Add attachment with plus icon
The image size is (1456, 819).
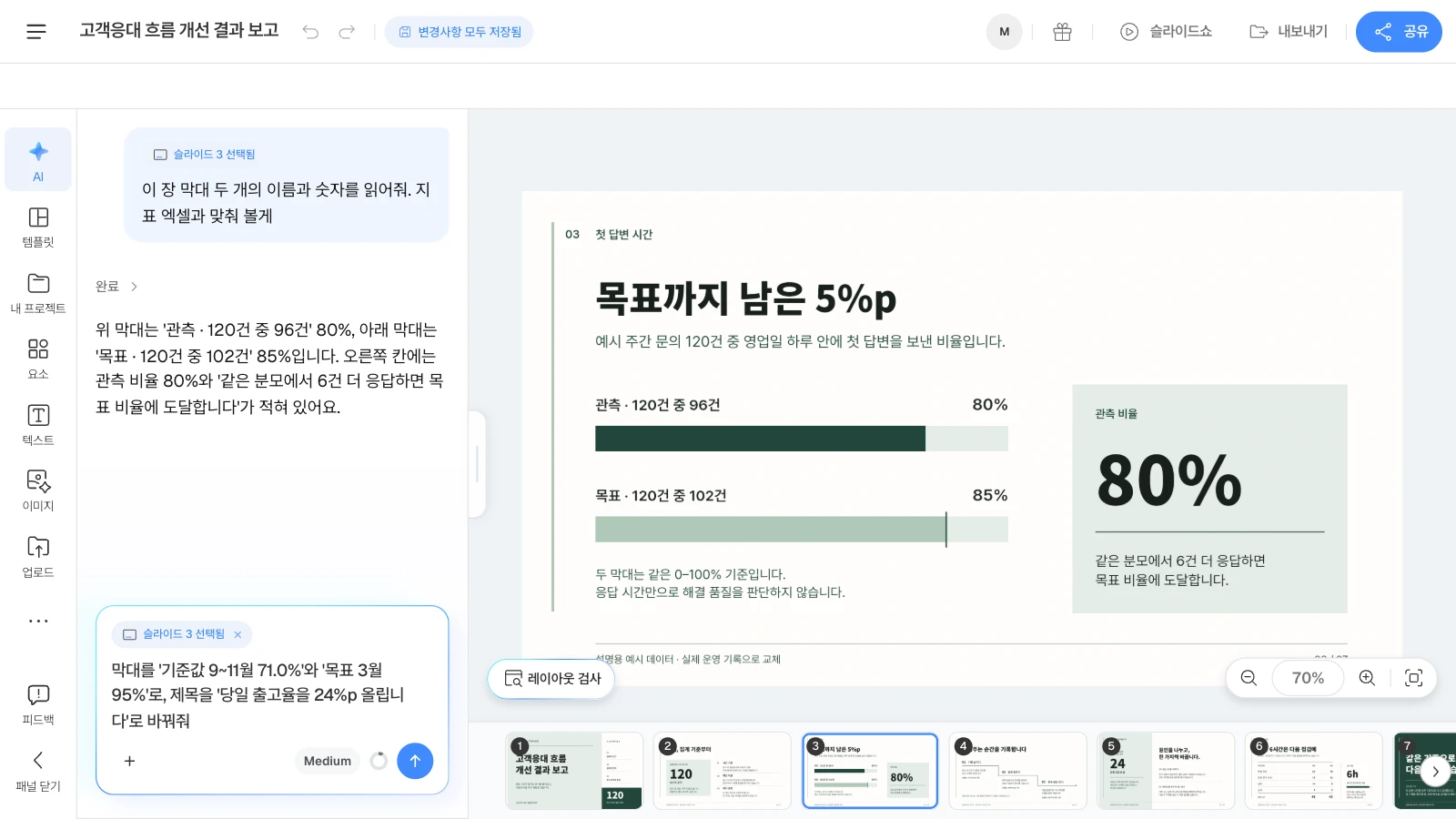[x=129, y=761]
